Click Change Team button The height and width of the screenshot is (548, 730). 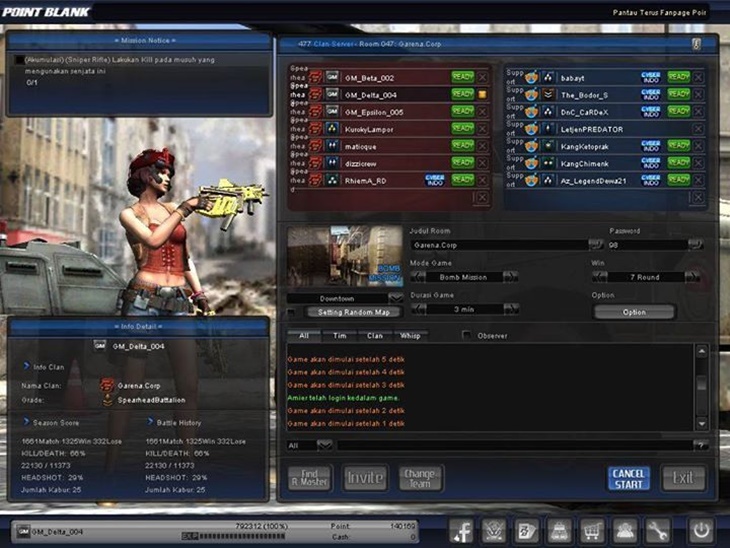pos(420,478)
